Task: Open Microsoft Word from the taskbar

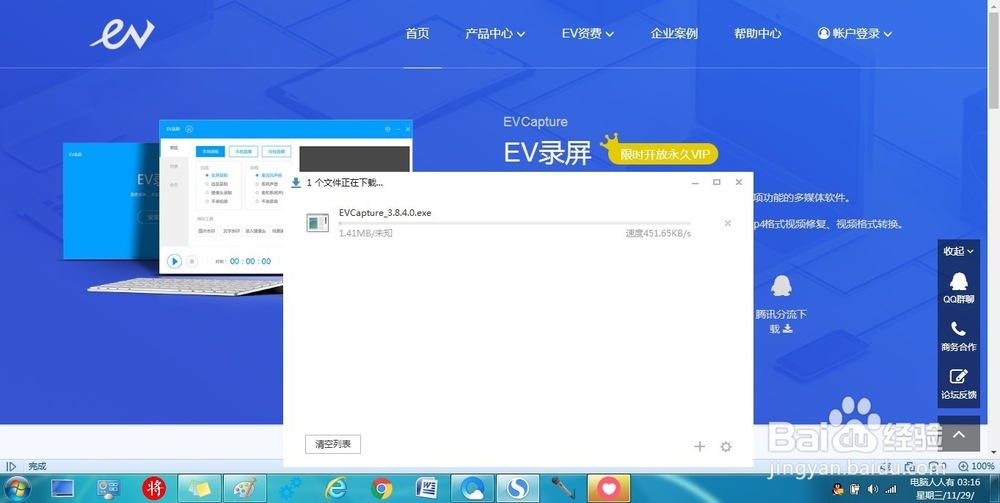Action: pyautogui.click(x=427, y=489)
